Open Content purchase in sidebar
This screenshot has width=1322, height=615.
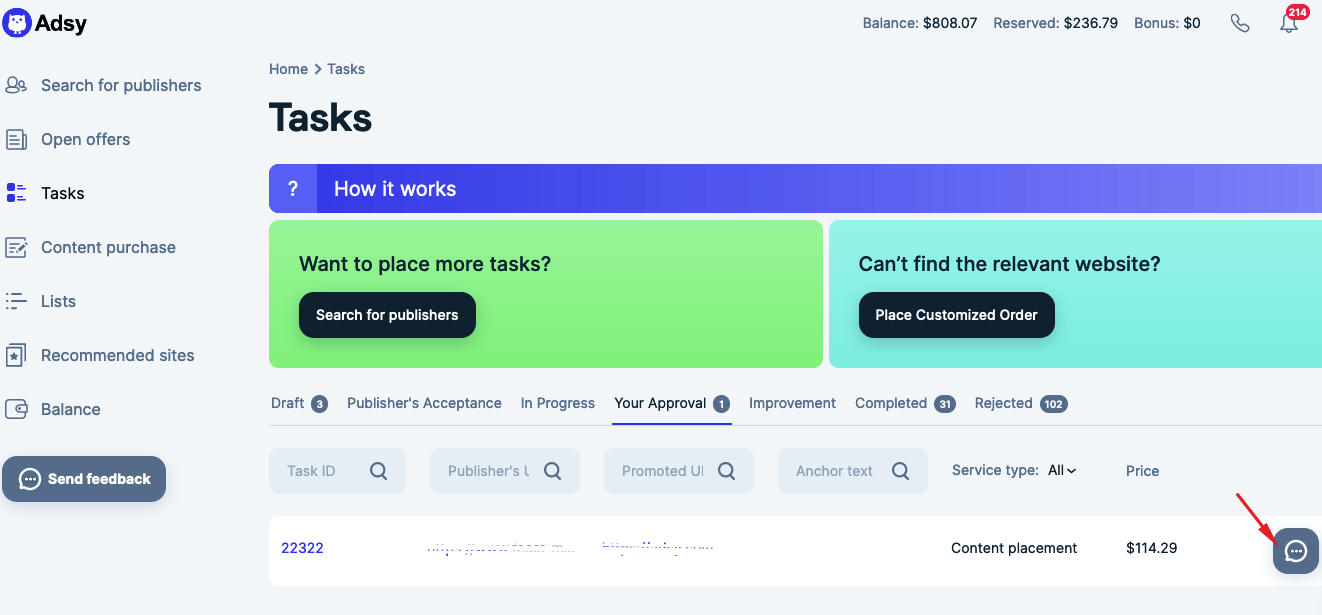coord(108,247)
